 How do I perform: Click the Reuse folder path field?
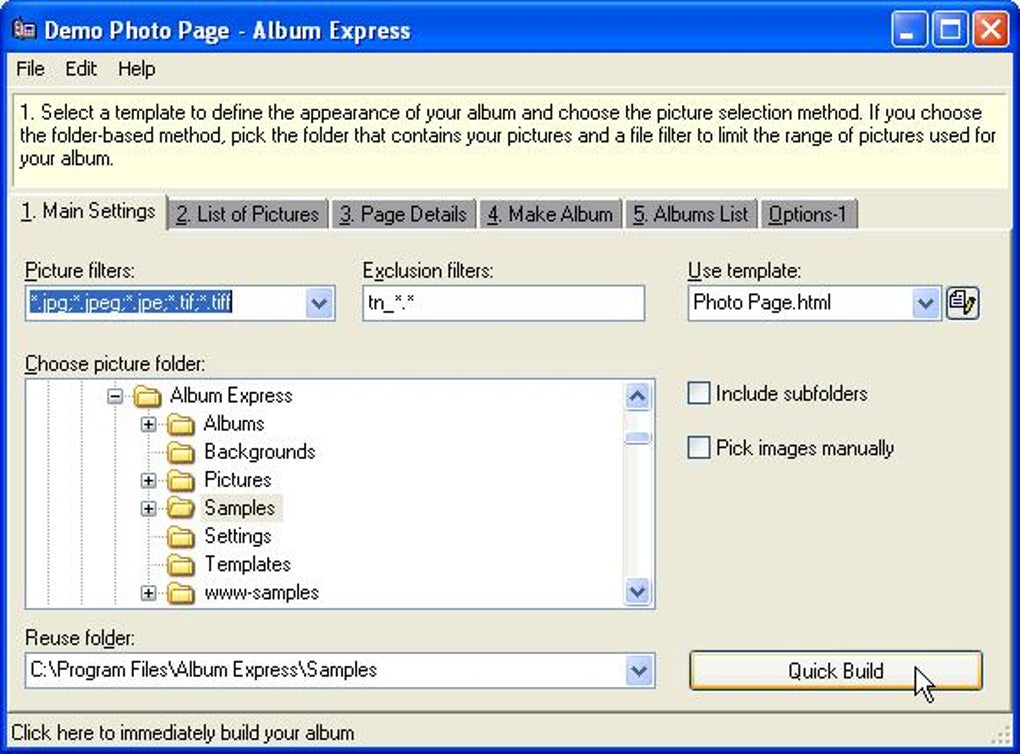tap(325, 671)
